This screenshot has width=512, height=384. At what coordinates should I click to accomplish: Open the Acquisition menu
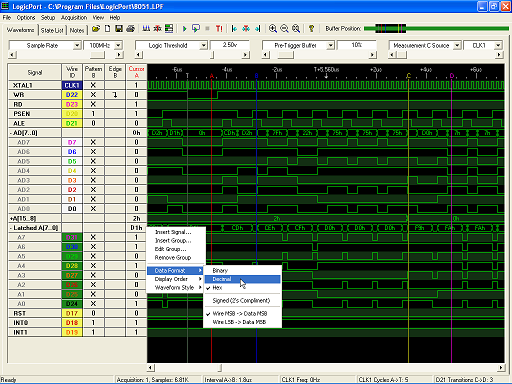pos(74,17)
